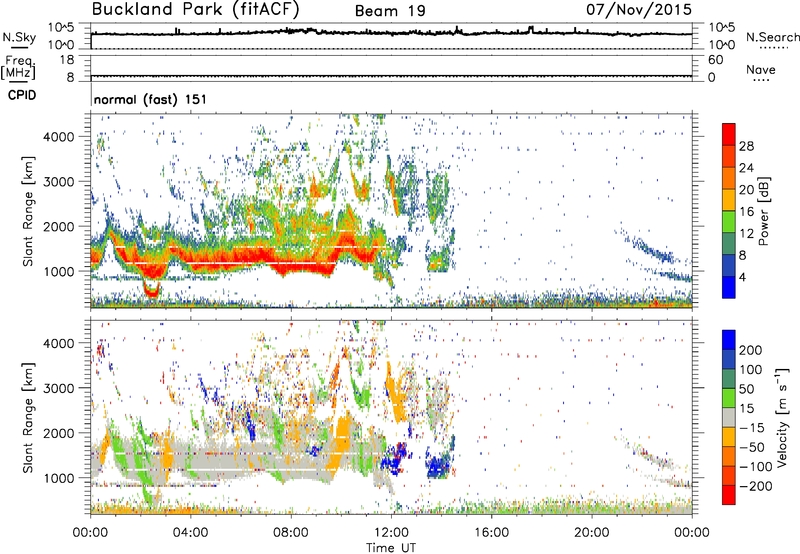
Task: Click the '16:00' time tick label
Action: coord(491,533)
